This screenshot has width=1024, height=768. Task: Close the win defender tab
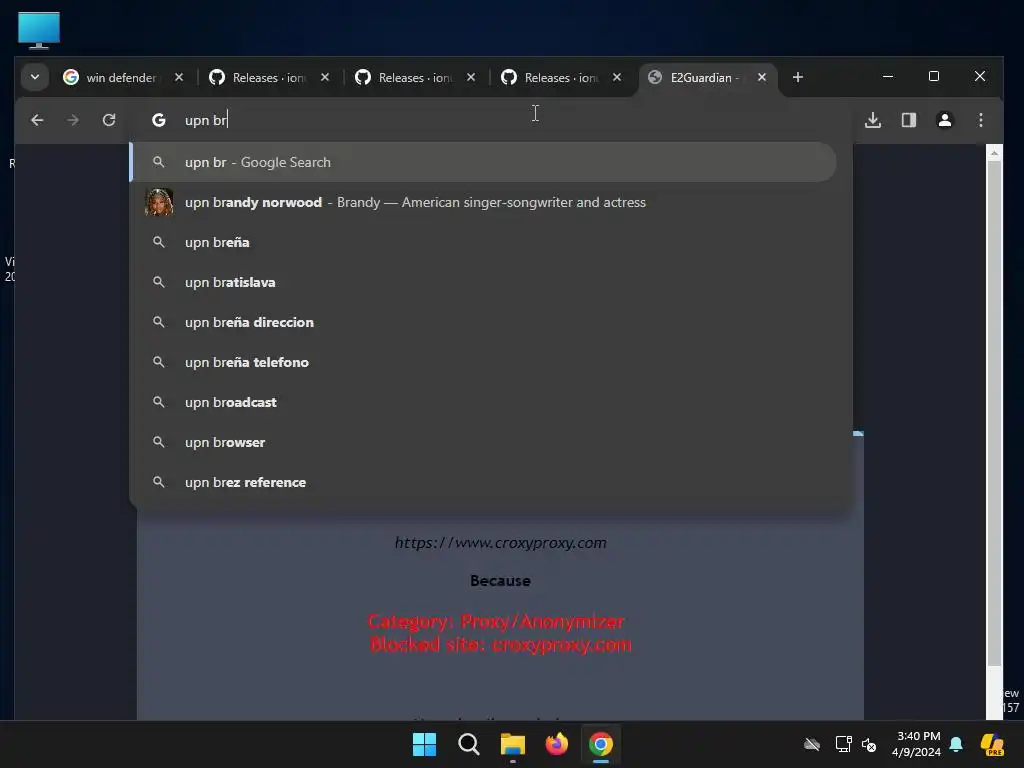coord(179,77)
